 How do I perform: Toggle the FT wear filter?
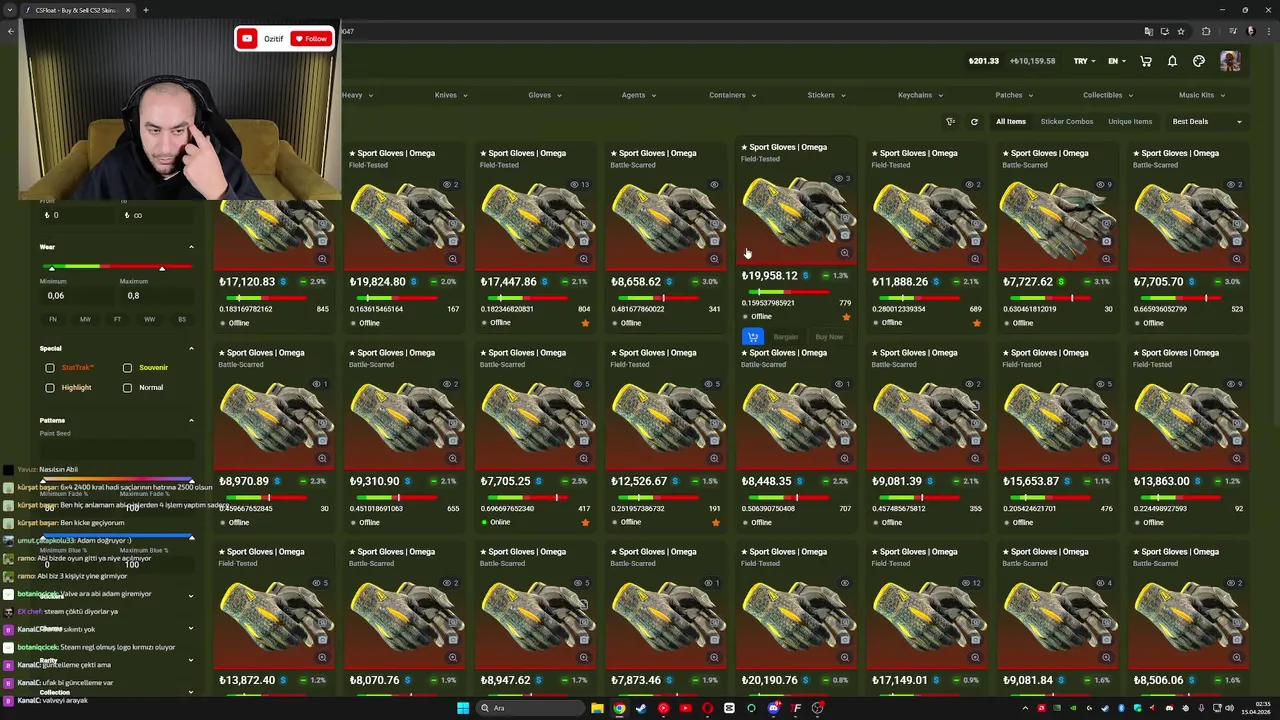tap(117, 319)
